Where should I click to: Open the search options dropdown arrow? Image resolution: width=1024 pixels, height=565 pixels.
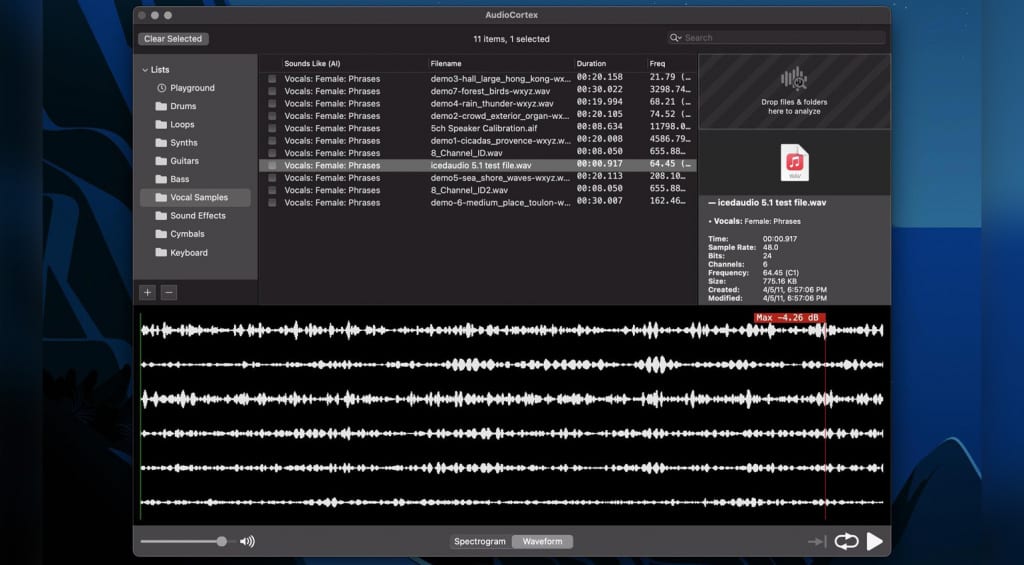[680, 38]
